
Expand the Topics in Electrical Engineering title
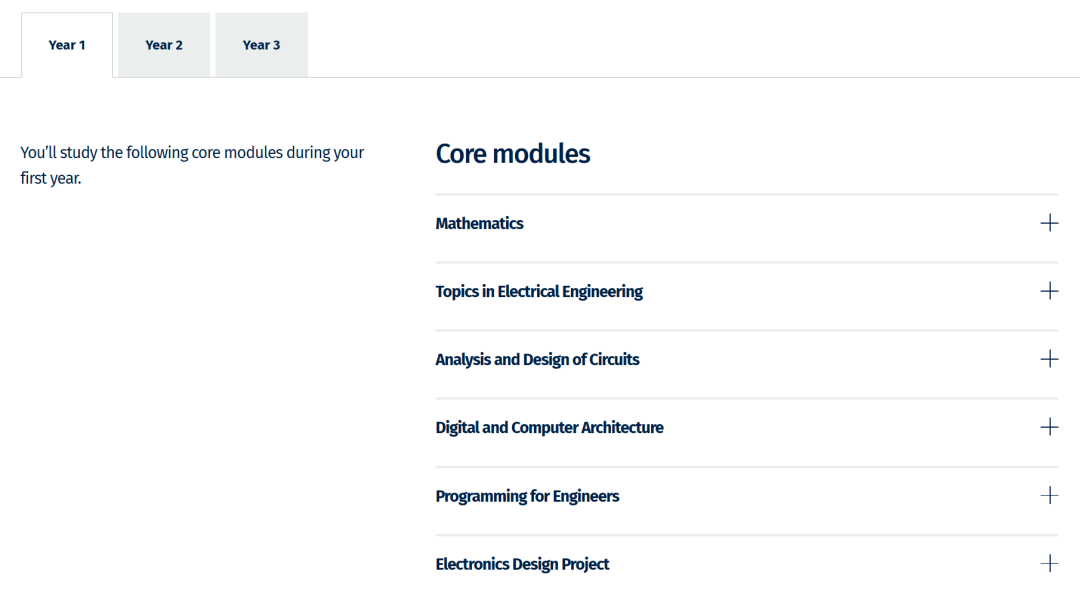pyautogui.click(x=539, y=291)
